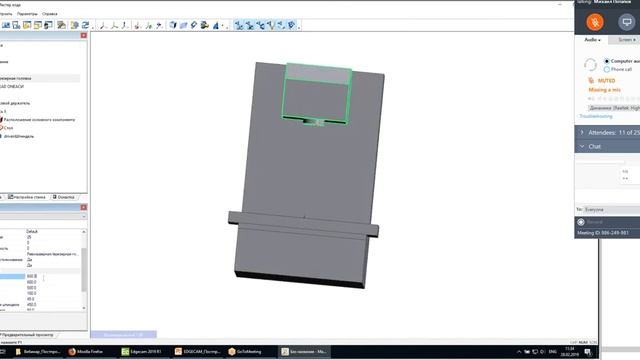Close the upper left tree panel
This screenshot has height=360, width=640.
84,36
